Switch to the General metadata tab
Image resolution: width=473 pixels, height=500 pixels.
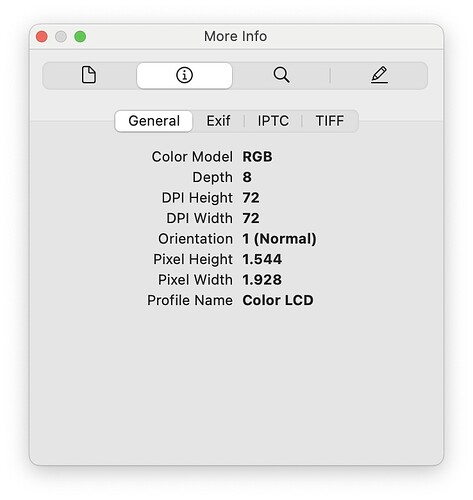(x=154, y=121)
